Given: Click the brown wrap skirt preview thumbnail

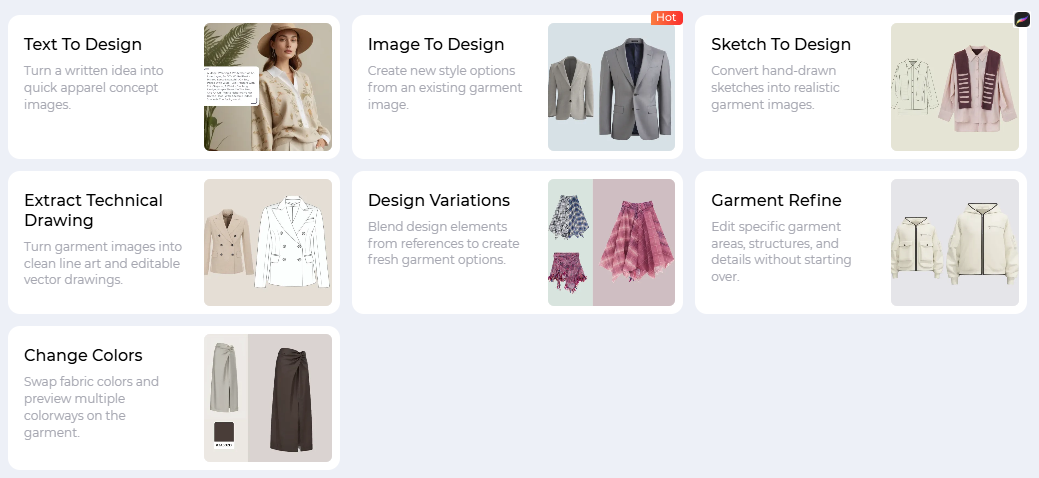Looking at the screenshot, I should click(x=268, y=398).
